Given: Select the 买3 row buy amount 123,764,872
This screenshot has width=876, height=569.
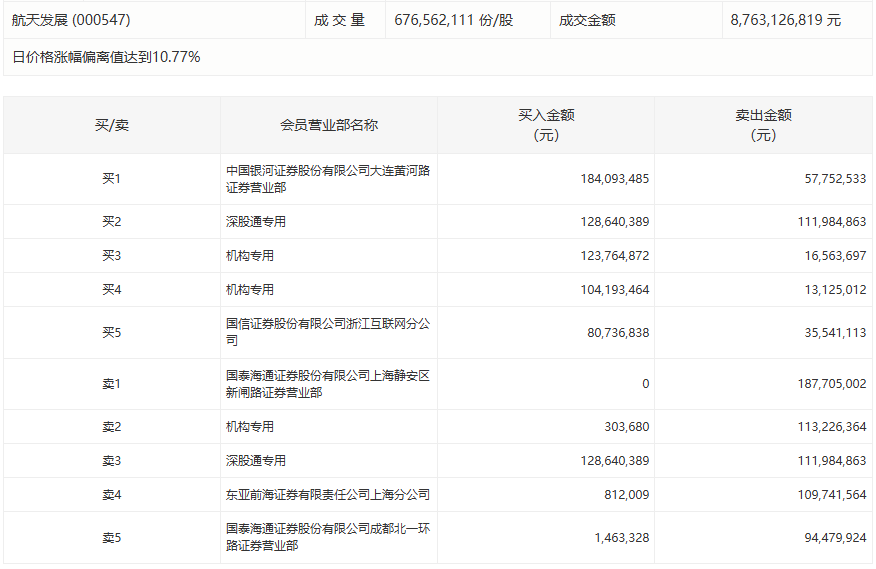Looking at the screenshot, I should (x=614, y=256).
